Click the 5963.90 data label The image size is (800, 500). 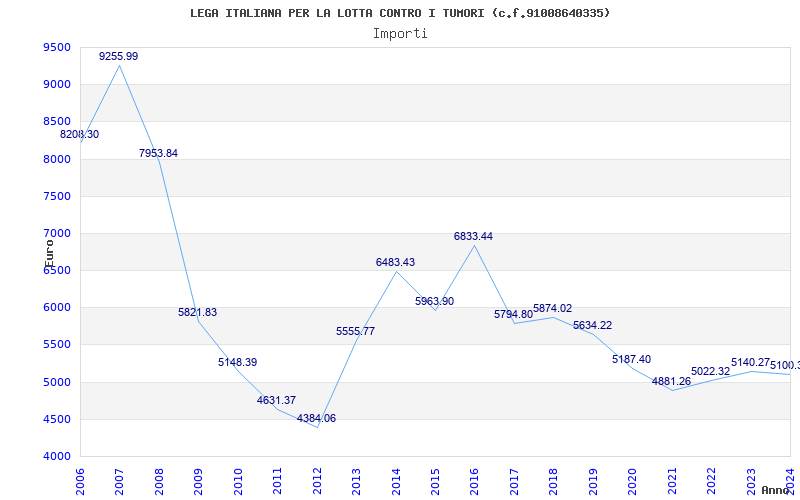coord(434,301)
